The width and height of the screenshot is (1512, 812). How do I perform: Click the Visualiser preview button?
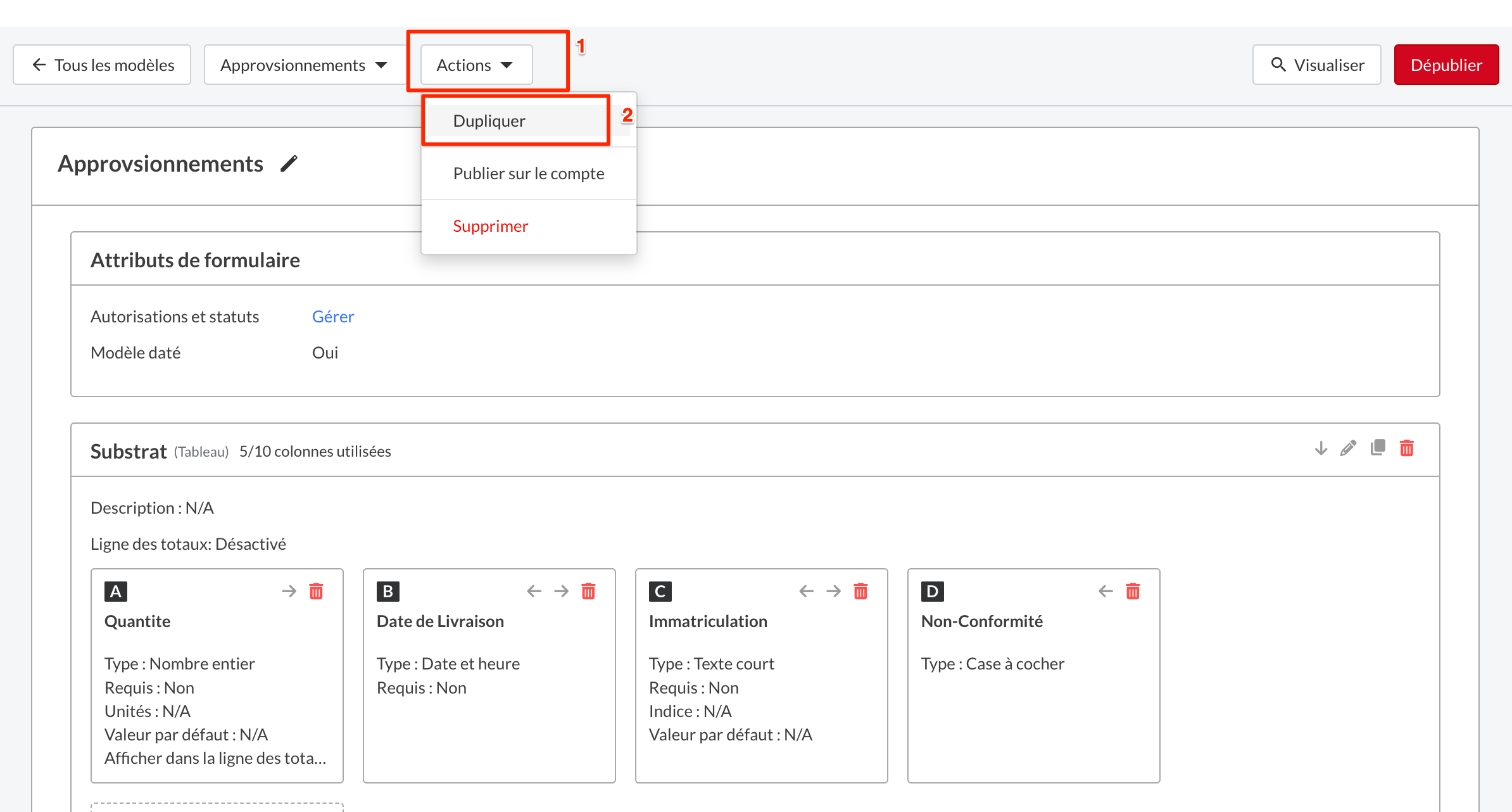(1316, 65)
